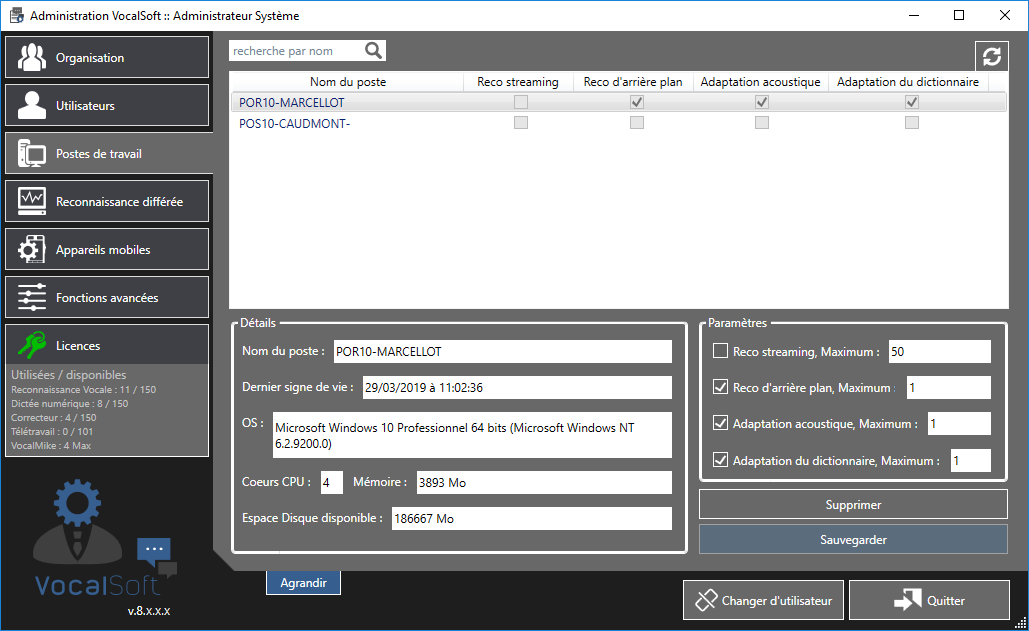1029x631 pixels.
Task: Click the Reconnaissance différée waveform icon
Action: (32, 201)
